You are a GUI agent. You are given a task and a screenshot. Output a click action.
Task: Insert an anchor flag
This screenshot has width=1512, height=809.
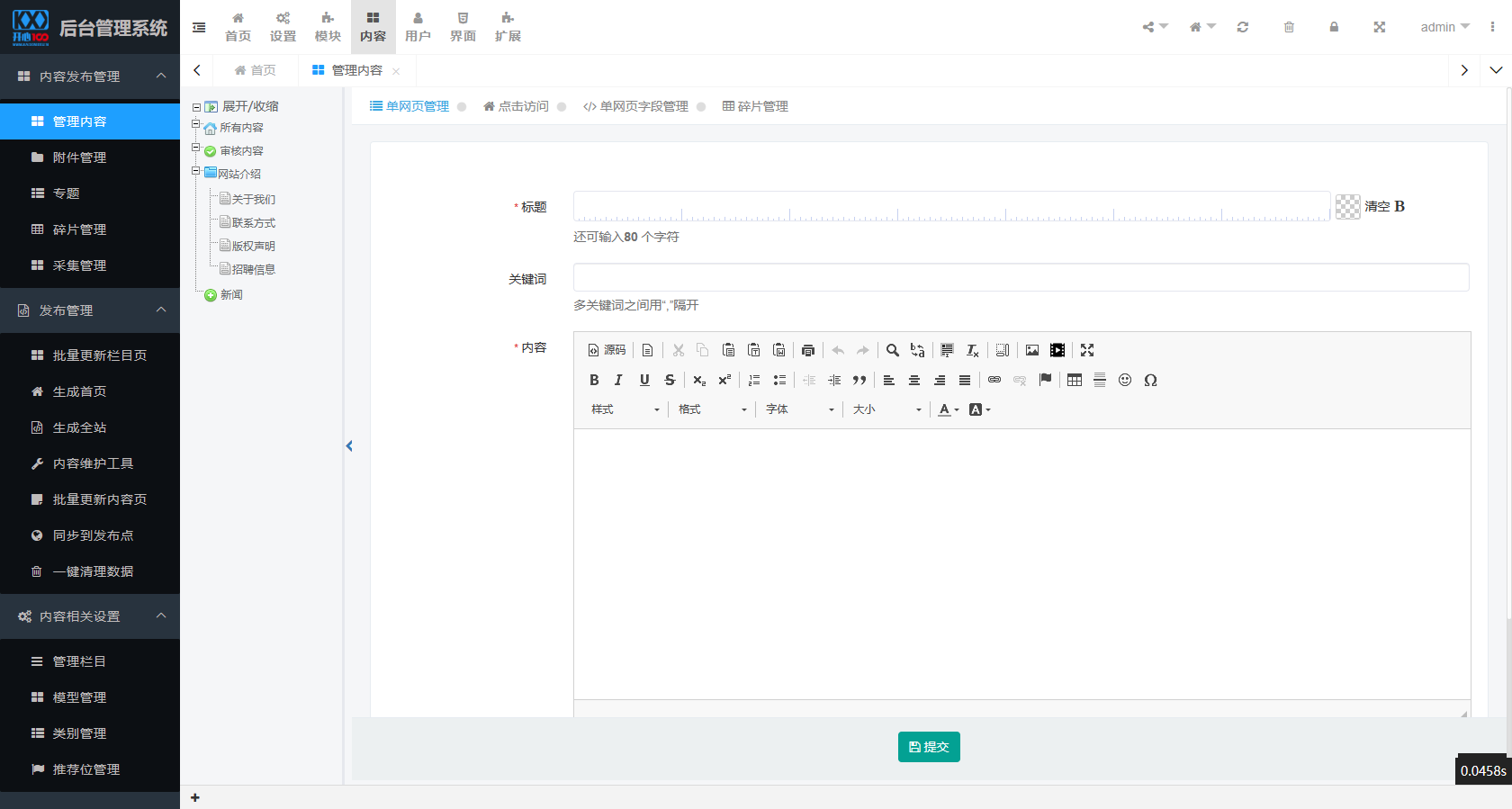pyautogui.click(x=1045, y=380)
